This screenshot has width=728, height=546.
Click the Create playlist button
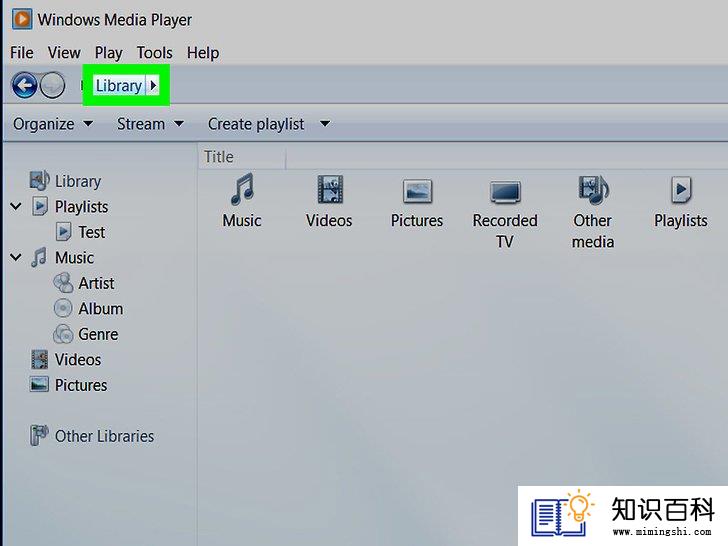256,124
